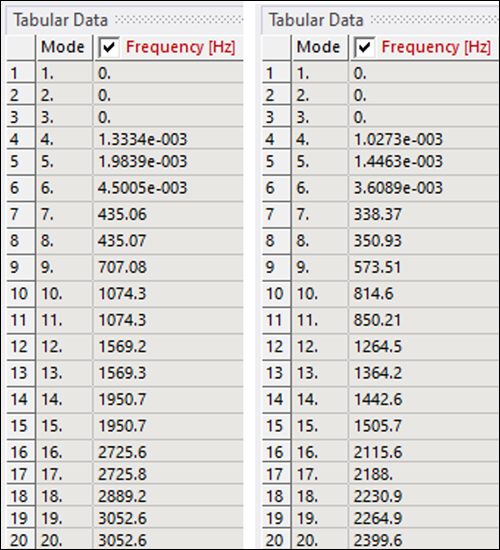Screen dimensions: 500x550
Task: Click the left Tabular Data panel title
Action: pos(60,20)
